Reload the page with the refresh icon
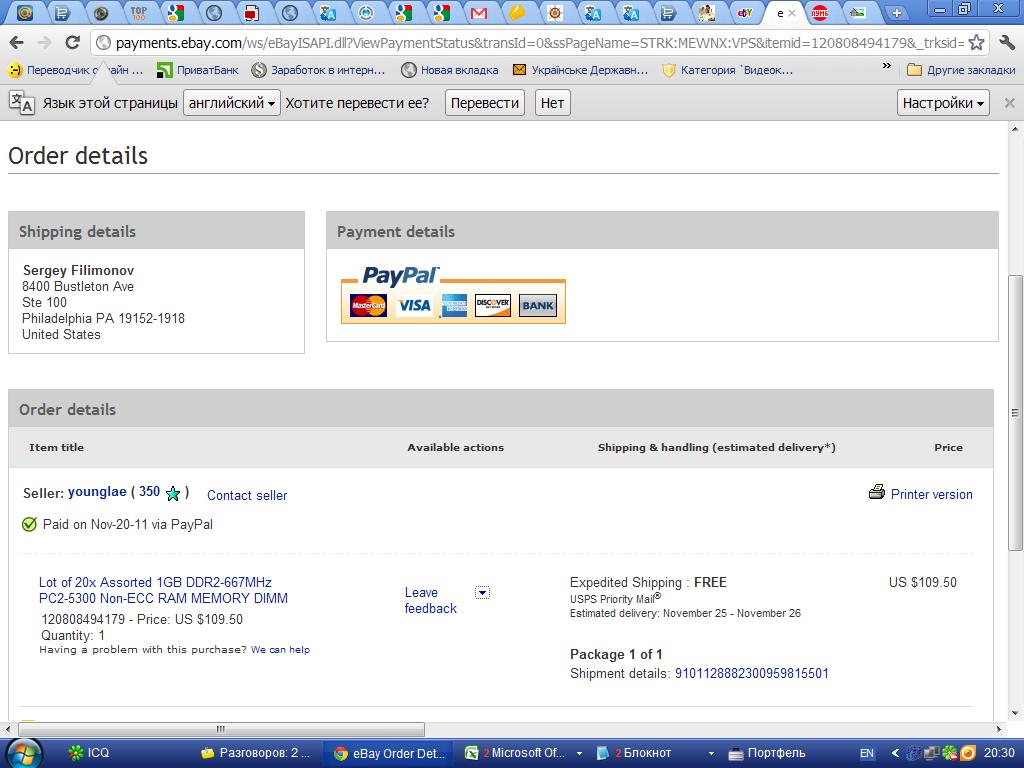This screenshot has width=1024, height=768. (x=72, y=43)
